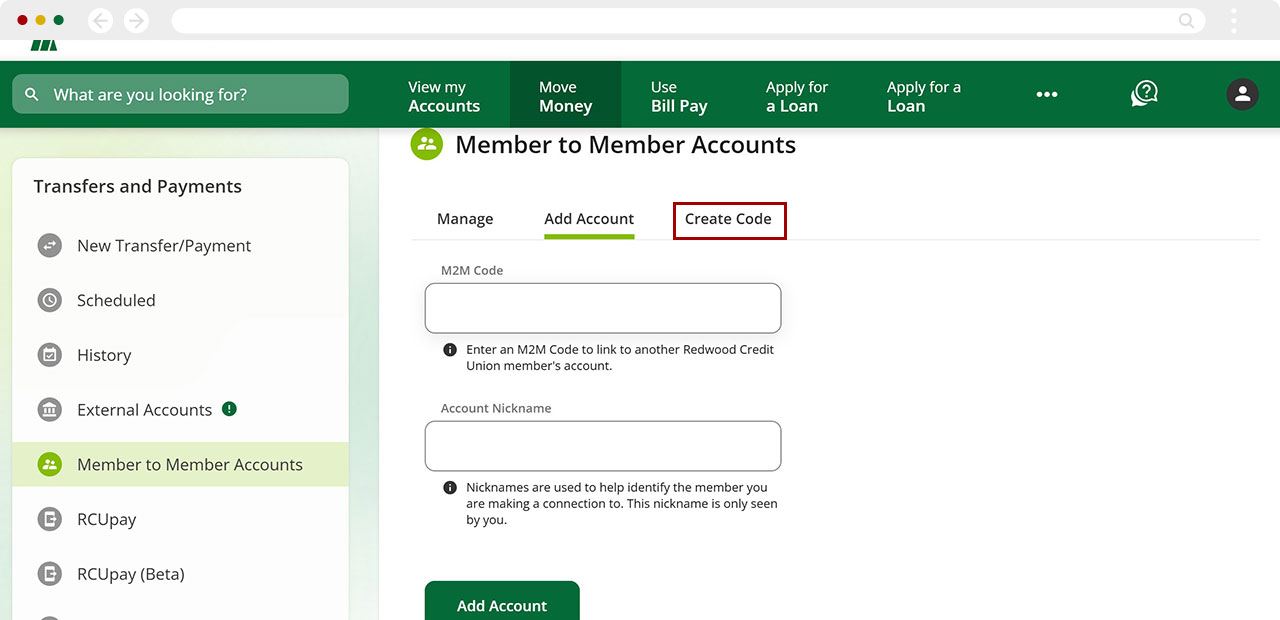Switch to the Manage tab
The width and height of the screenshot is (1280, 620).
pyautogui.click(x=465, y=219)
